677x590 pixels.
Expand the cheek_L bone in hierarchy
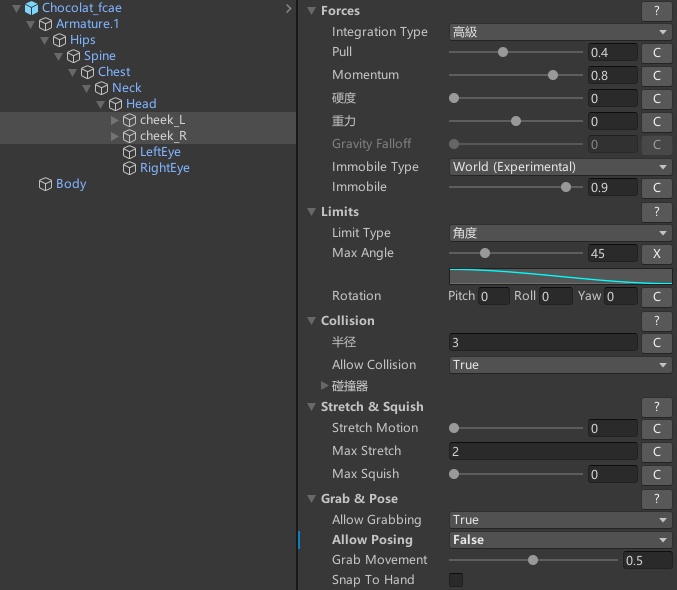tap(115, 120)
